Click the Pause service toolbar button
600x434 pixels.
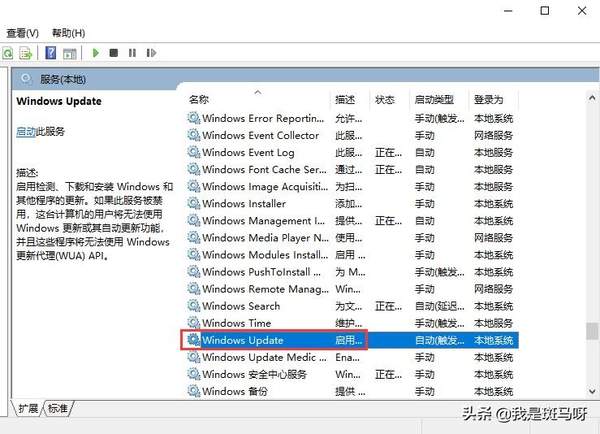coord(132,52)
